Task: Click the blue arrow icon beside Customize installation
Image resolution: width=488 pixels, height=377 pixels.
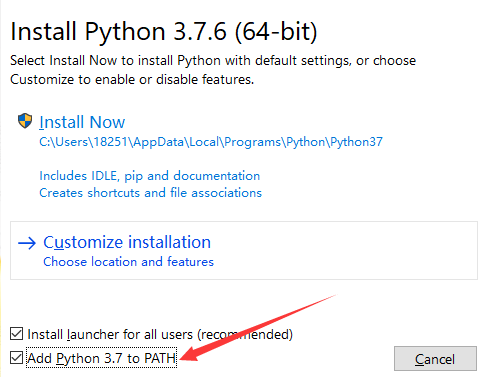Action: [x=27, y=243]
